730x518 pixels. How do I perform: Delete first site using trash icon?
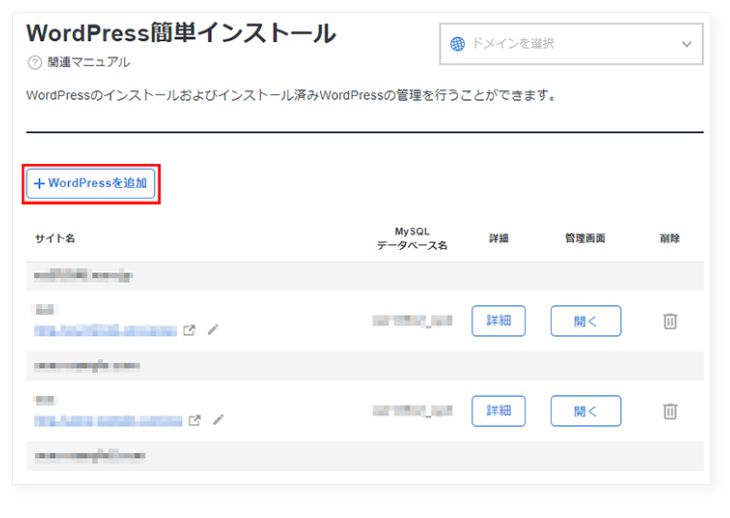[x=670, y=321]
